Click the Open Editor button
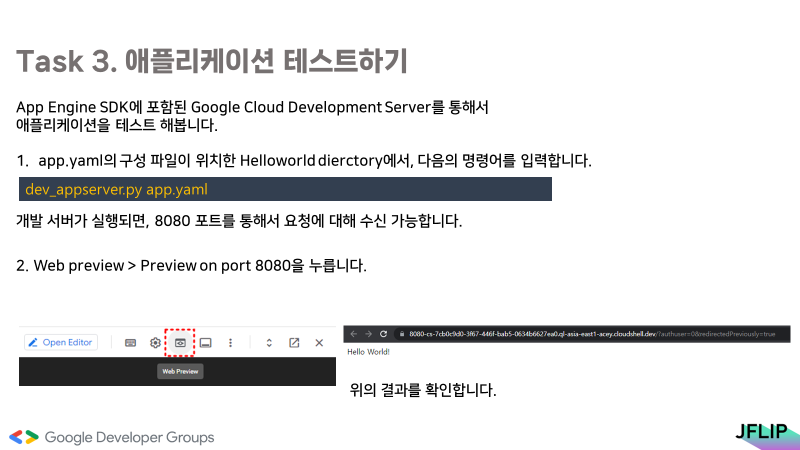Image resolution: width=800 pixels, height=450 pixels. point(61,342)
